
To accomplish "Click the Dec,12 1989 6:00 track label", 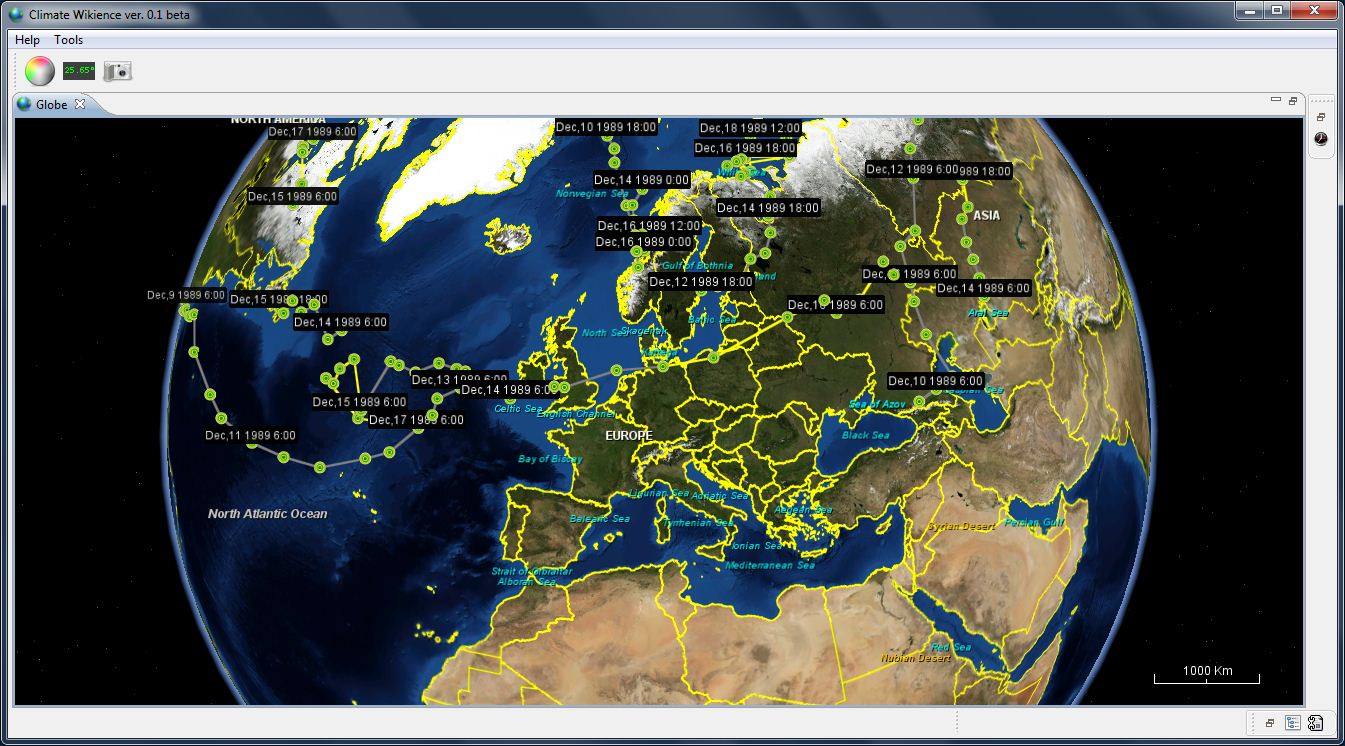I will pyautogui.click(x=912, y=169).
